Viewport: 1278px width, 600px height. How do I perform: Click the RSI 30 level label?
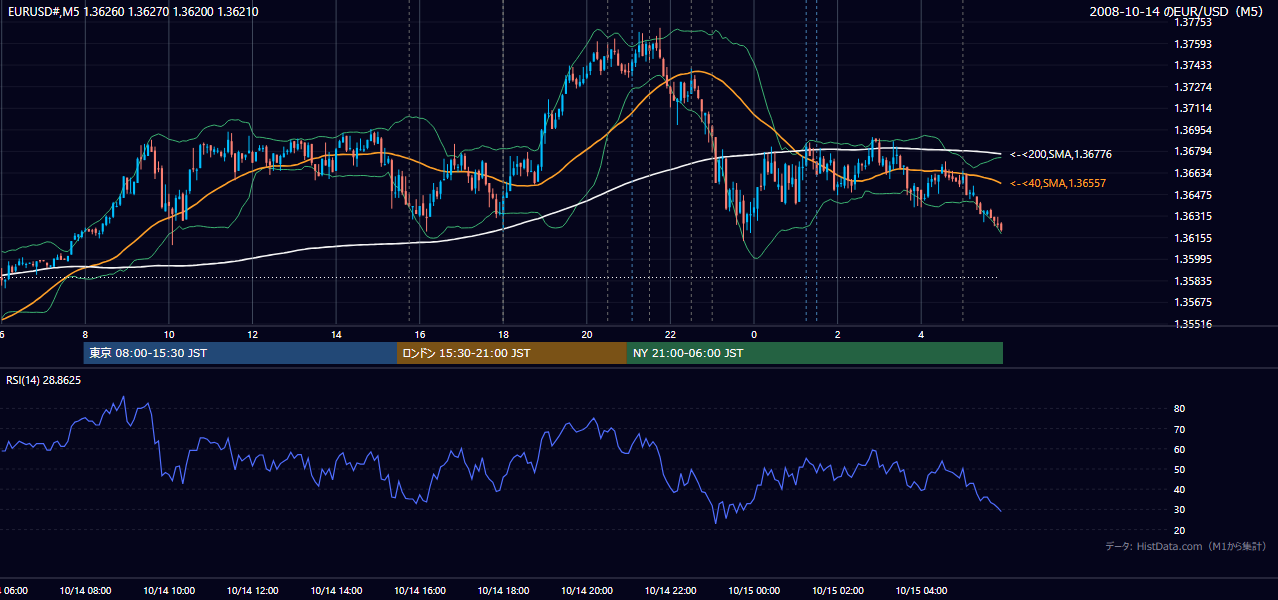pos(1179,510)
